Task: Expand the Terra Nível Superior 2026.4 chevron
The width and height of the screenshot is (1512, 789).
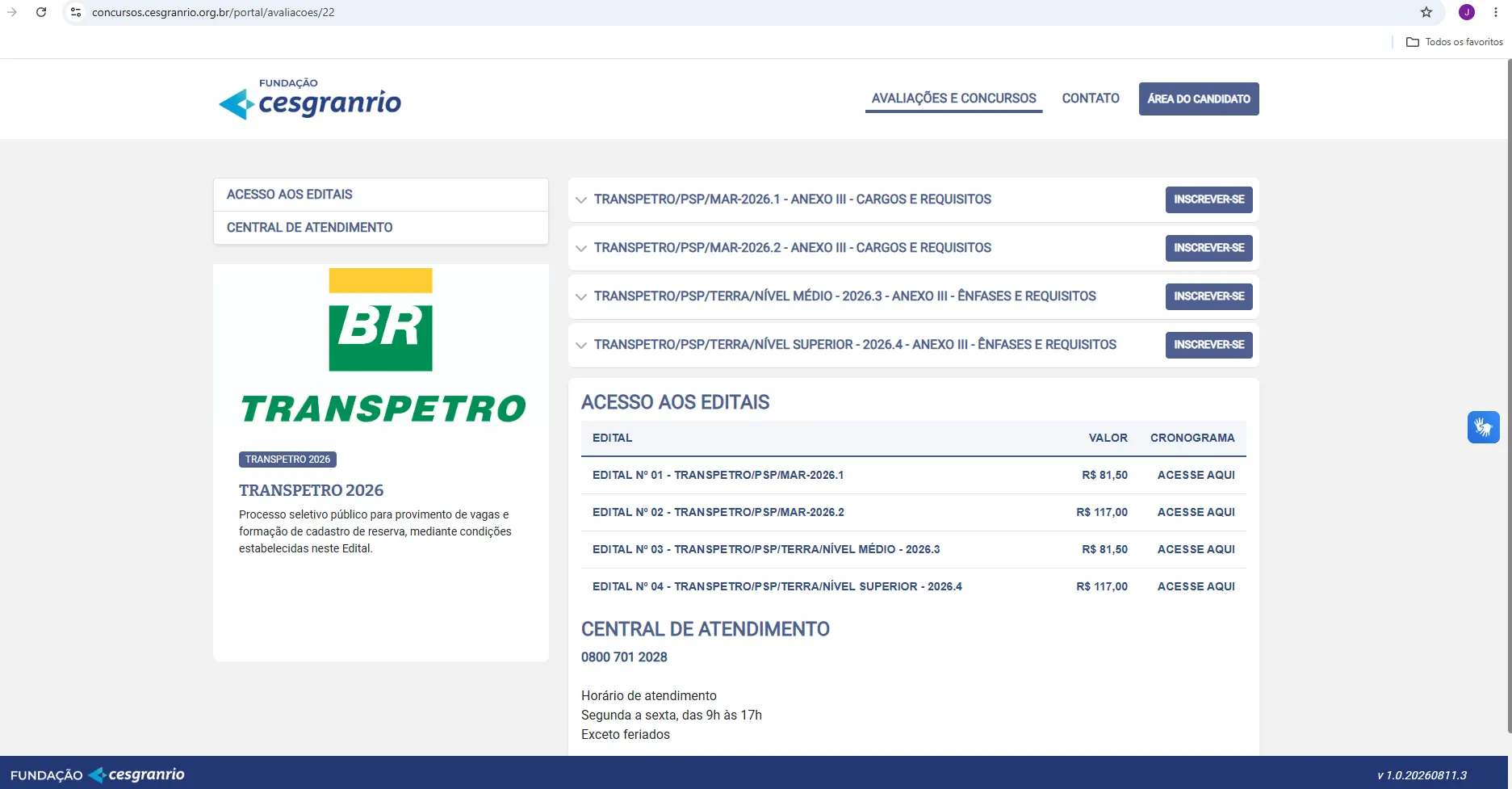Action: point(581,346)
